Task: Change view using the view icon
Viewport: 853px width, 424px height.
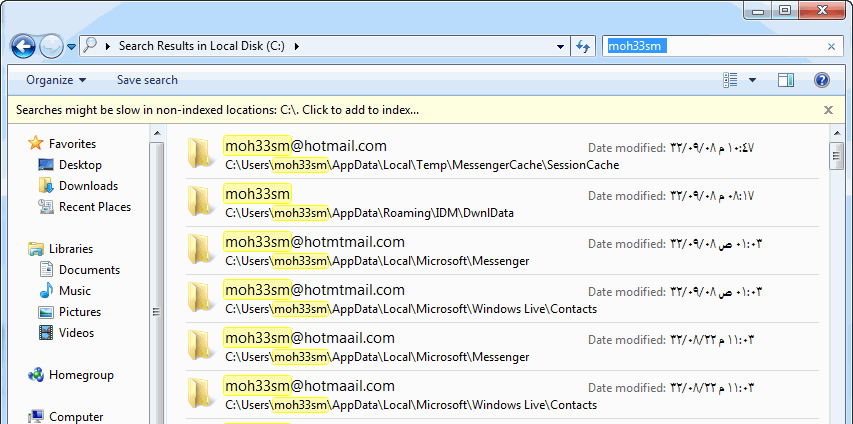Action: (730, 80)
